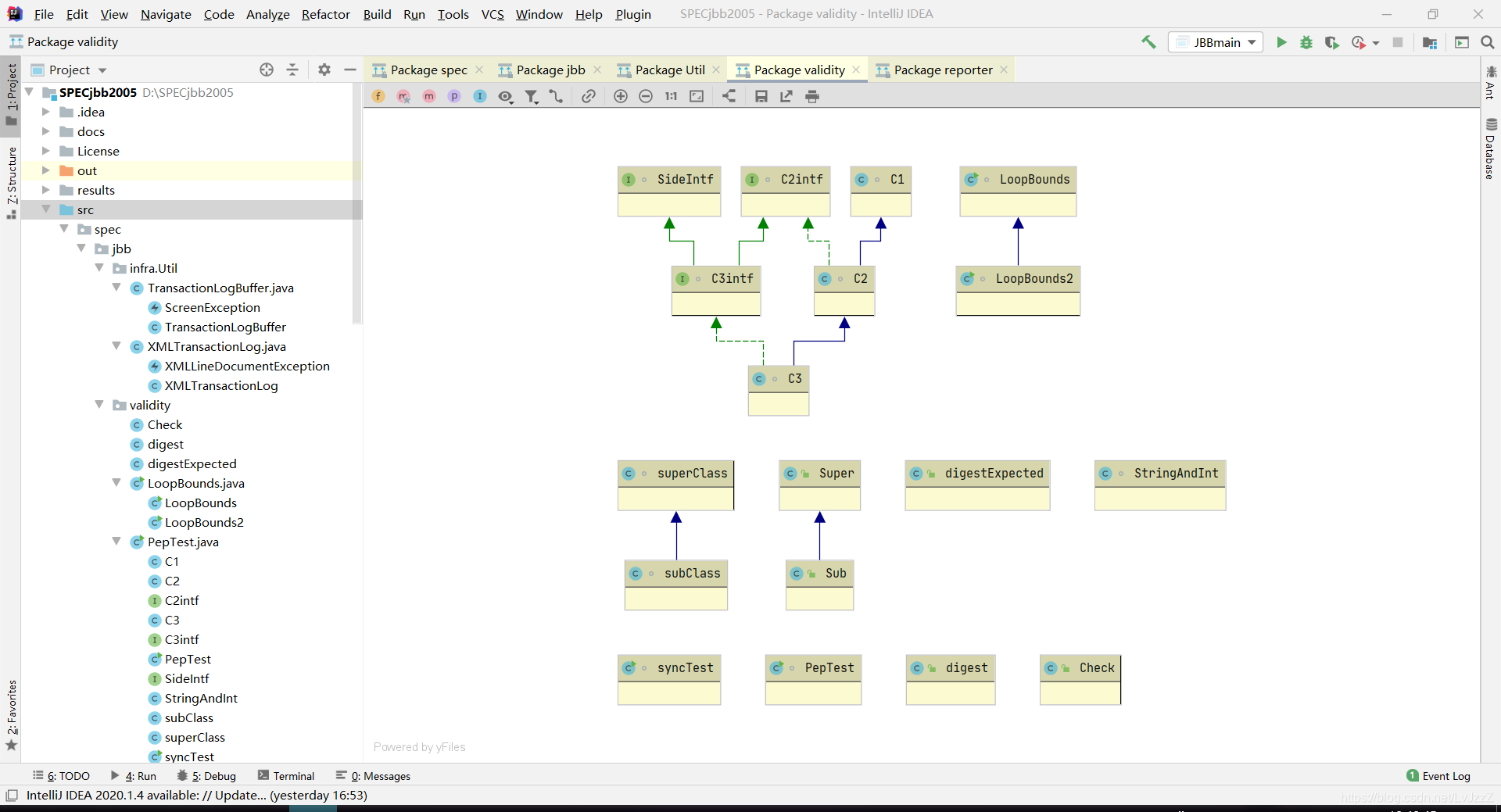The width and height of the screenshot is (1501, 812).
Task: Toggle Methods display in diagram toolbar
Action: point(429,96)
